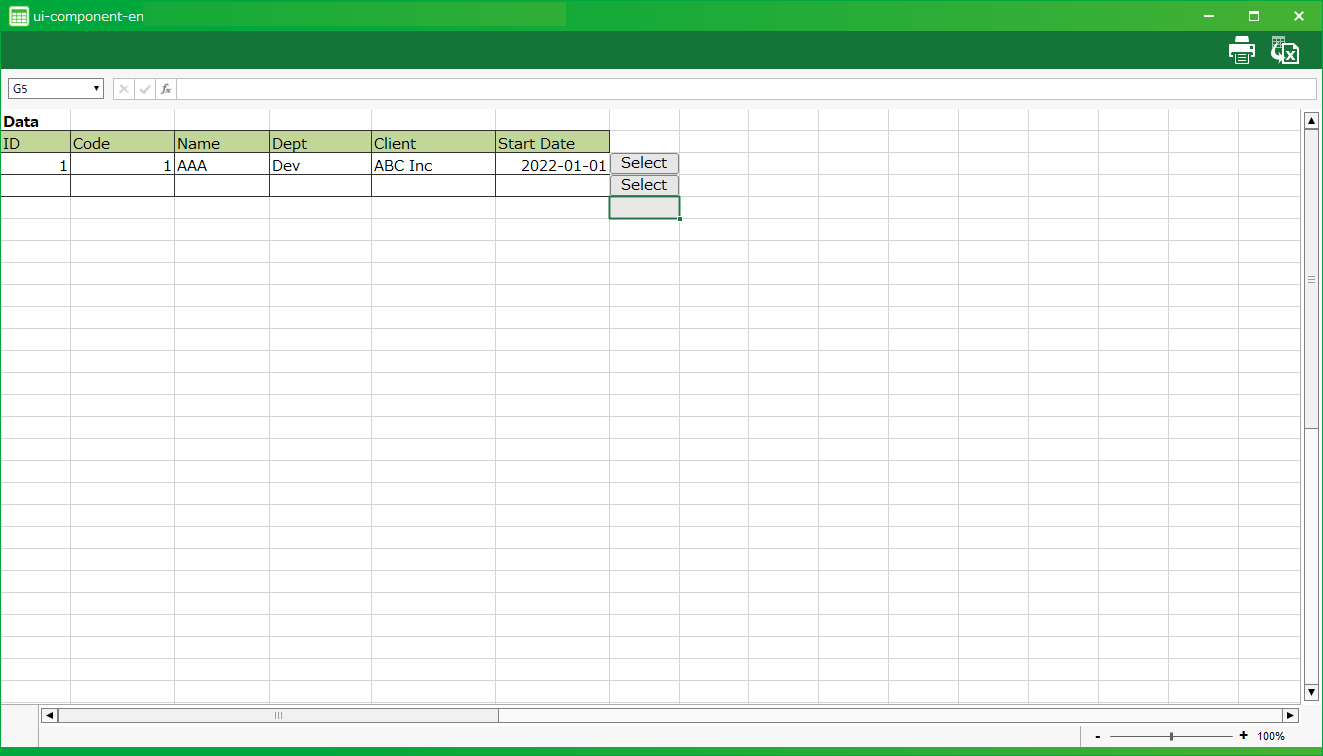Click the vertical scrollbar down arrow

[1311, 692]
